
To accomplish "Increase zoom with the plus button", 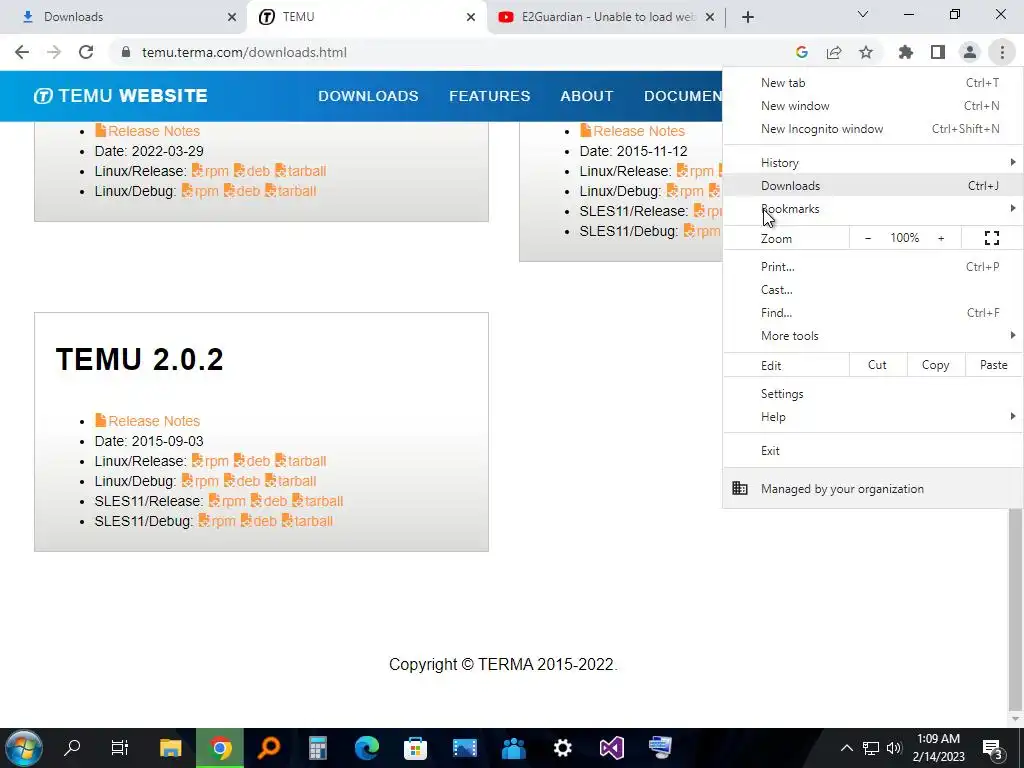I will [x=941, y=238].
